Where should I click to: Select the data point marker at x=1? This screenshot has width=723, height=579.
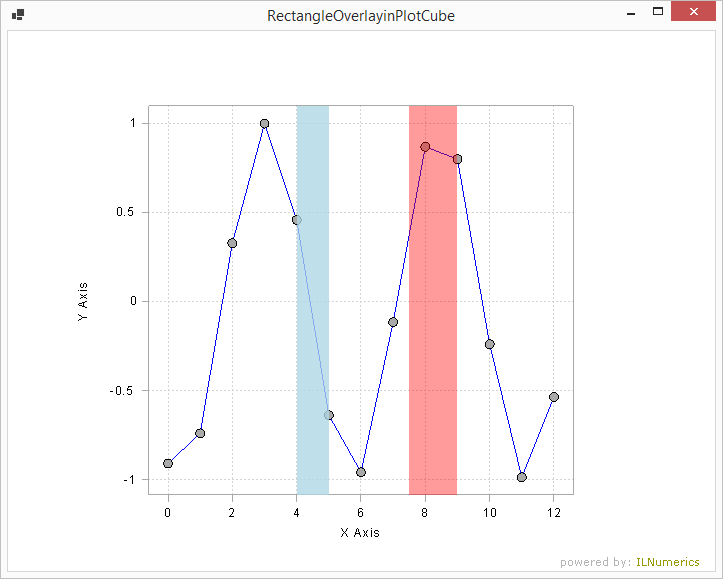click(x=200, y=433)
